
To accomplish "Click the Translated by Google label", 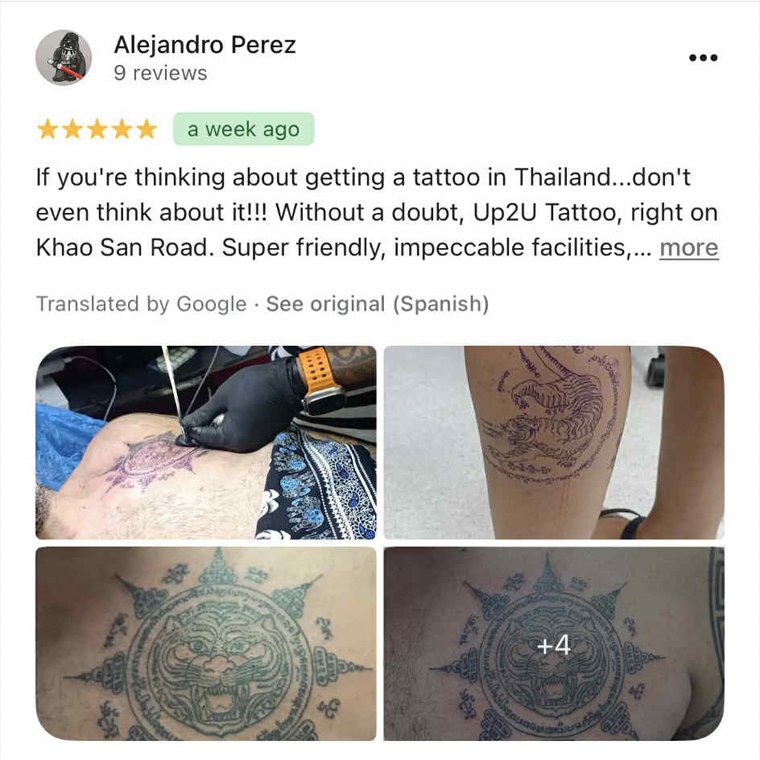I will (x=142, y=304).
